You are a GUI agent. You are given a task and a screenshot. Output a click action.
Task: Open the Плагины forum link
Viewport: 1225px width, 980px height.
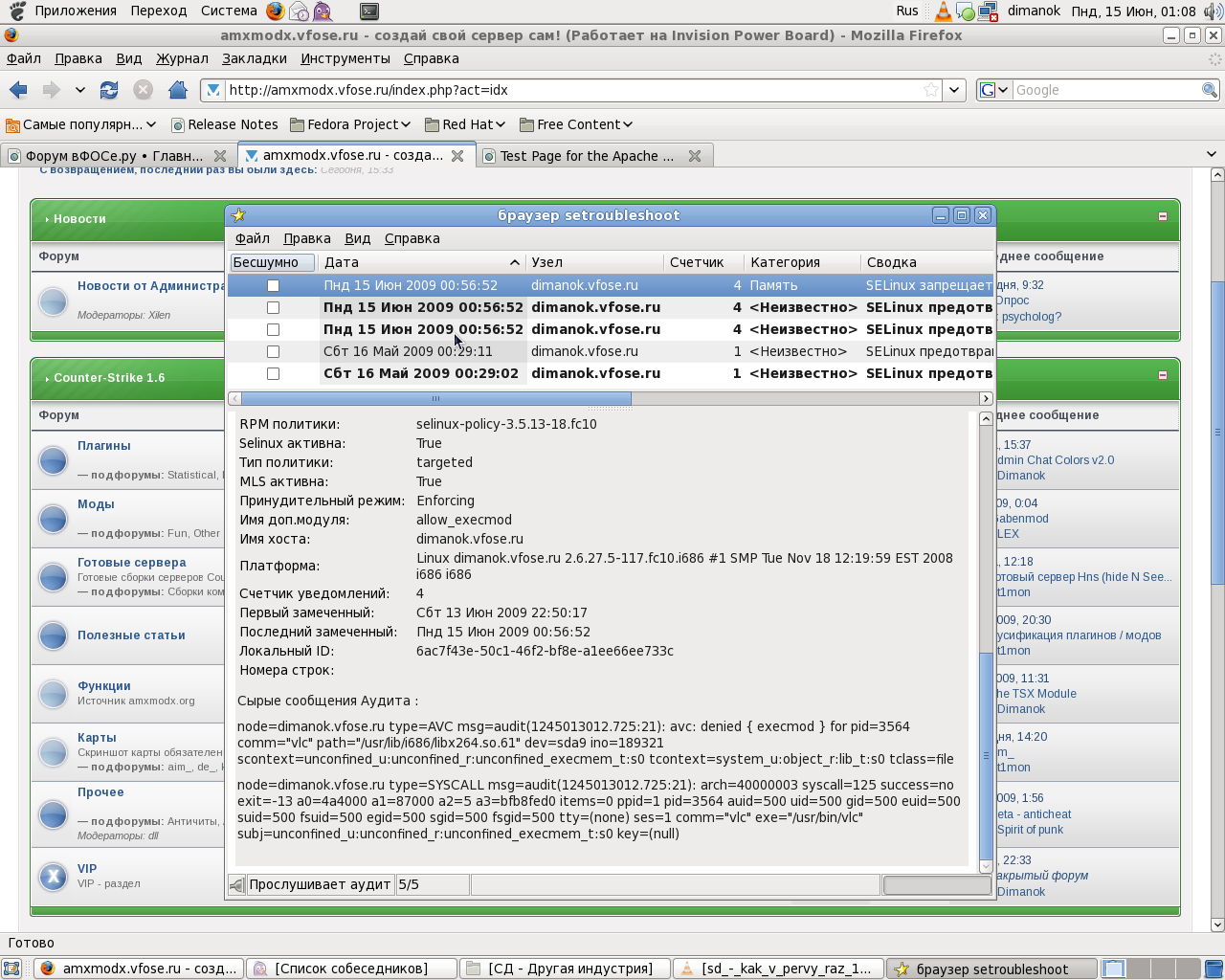point(103,446)
